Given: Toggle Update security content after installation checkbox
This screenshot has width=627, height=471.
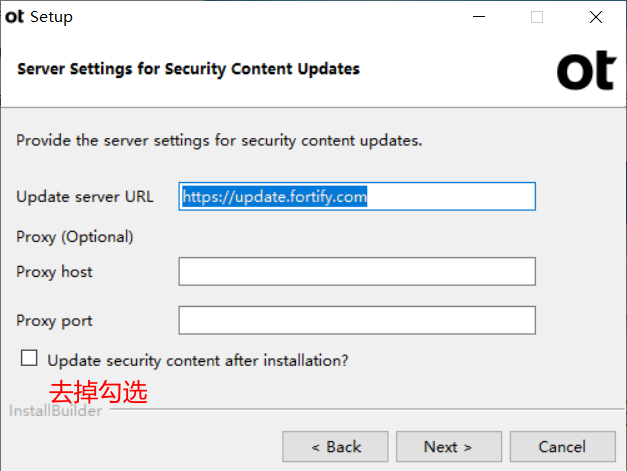Looking at the screenshot, I should (29, 358).
